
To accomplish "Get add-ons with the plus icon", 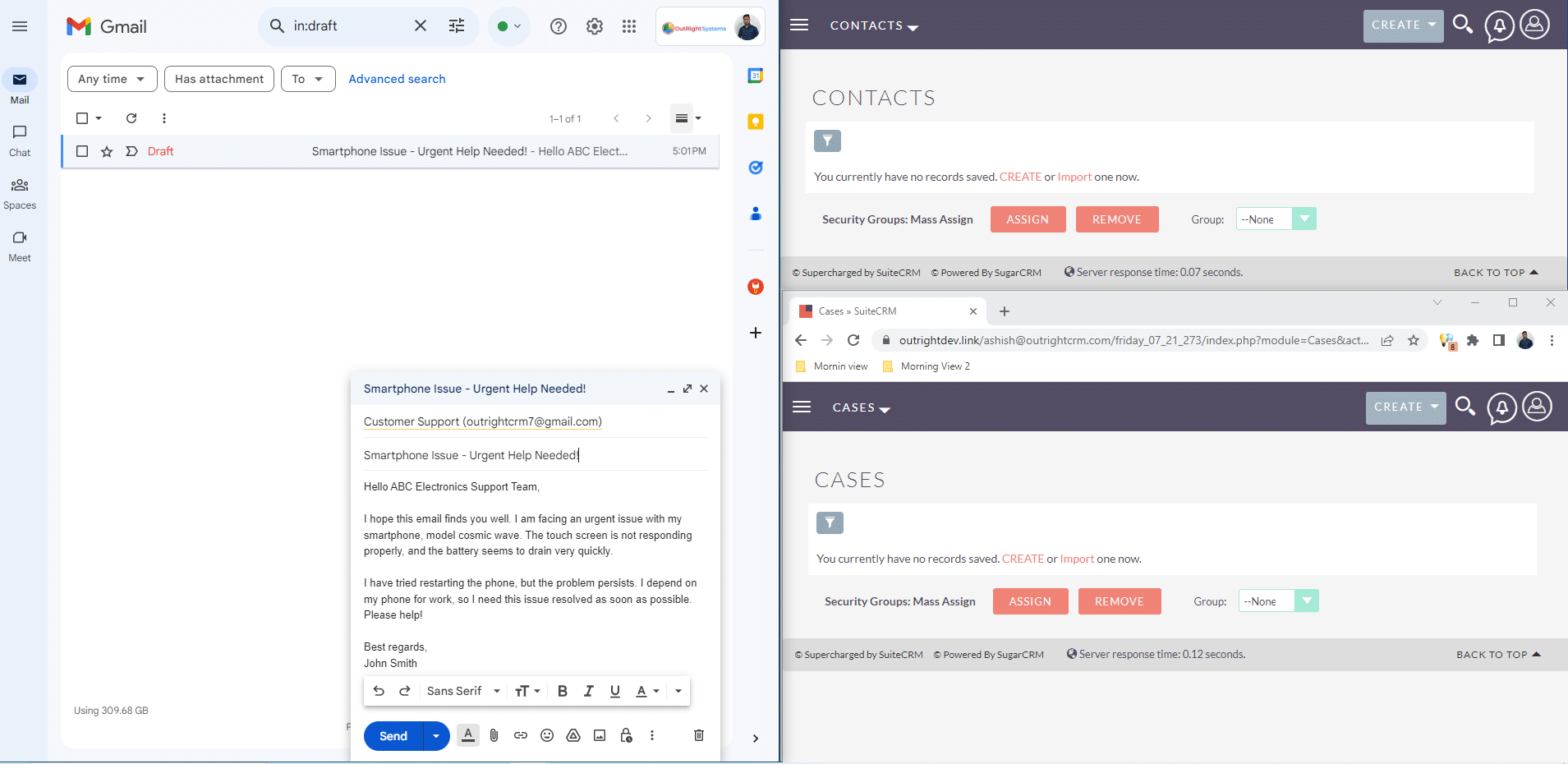I will tap(756, 333).
